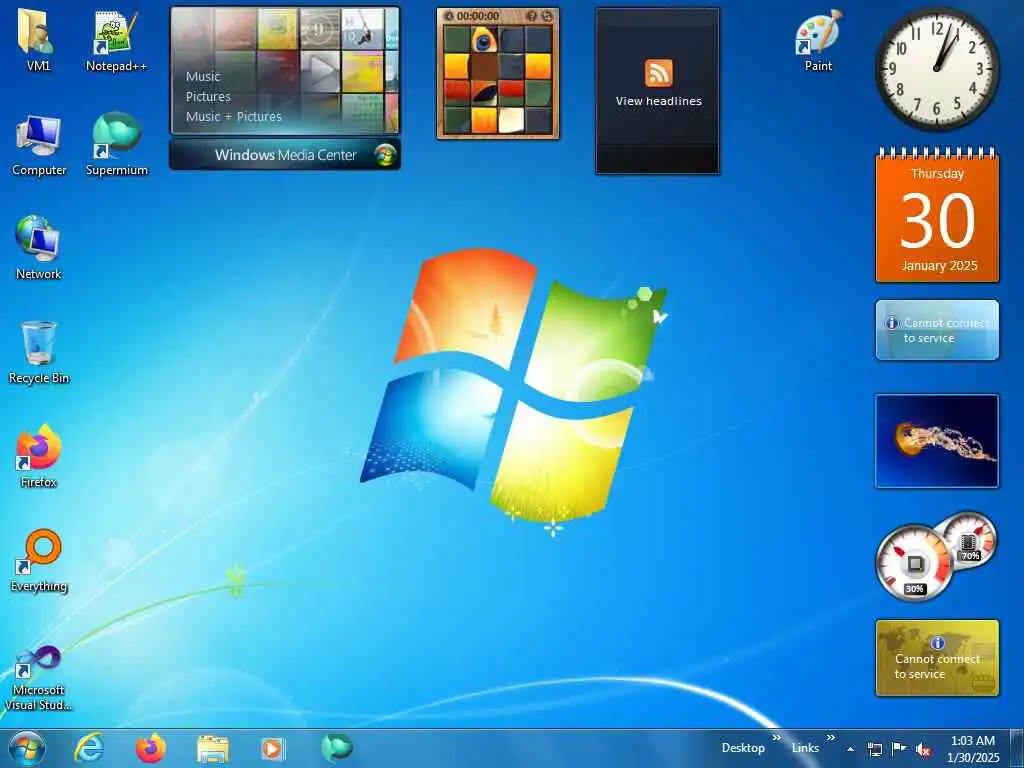Open Windows Explorer from the taskbar
This screenshot has width=1024, height=768.
tap(213, 749)
